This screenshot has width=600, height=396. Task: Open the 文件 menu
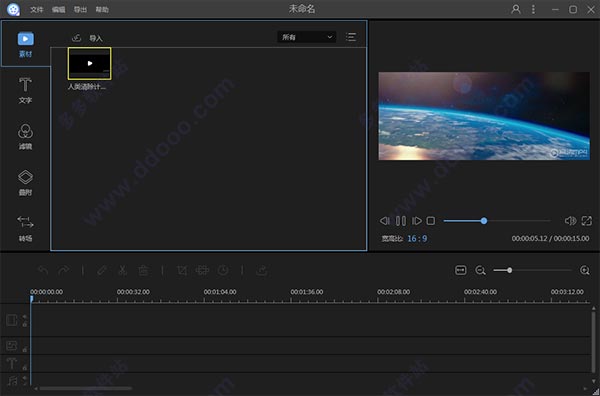click(37, 10)
